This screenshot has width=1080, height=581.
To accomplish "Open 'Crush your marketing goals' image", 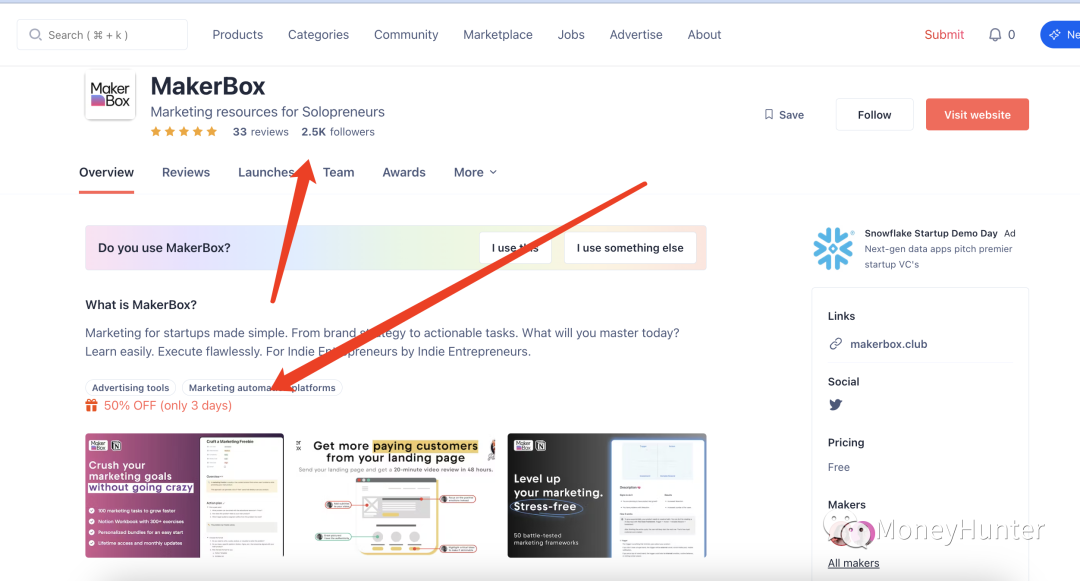I will [x=185, y=495].
